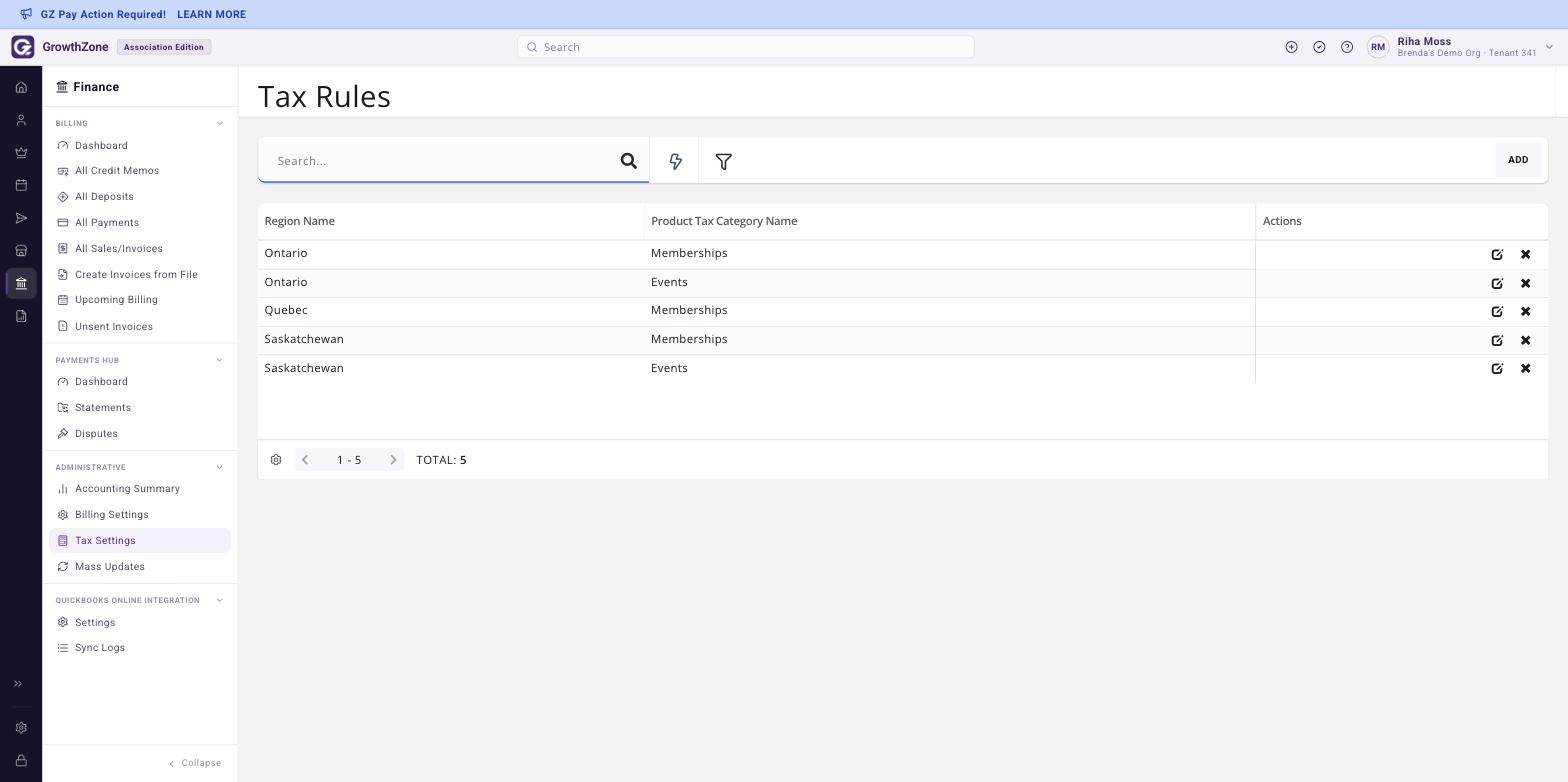The height and width of the screenshot is (782, 1568).
Task: Open table settings gear in pagination bar
Action: (276, 460)
